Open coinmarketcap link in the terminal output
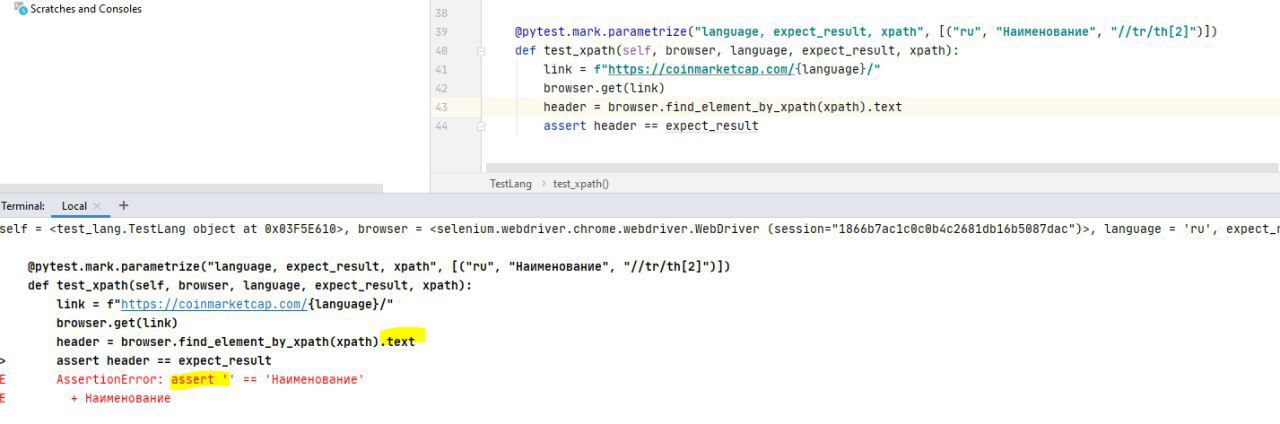The height and width of the screenshot is (424, 1280). click(214, 304)
